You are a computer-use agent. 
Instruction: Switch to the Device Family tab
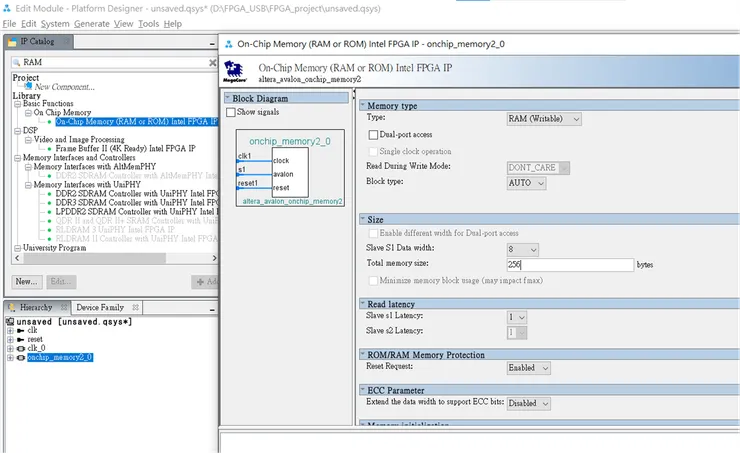(x=100, y=307)
